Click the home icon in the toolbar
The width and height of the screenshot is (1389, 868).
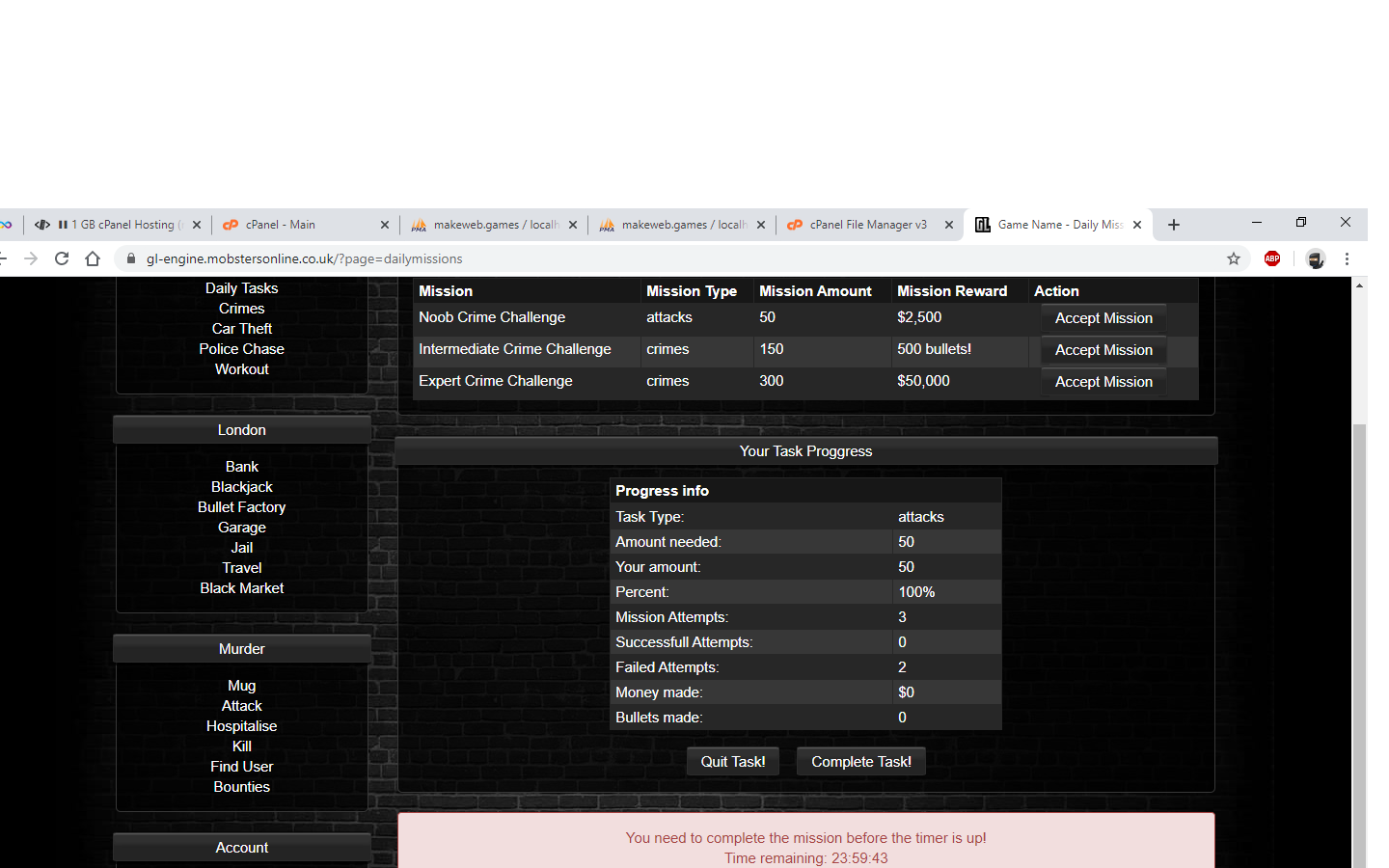click(93, 258)
